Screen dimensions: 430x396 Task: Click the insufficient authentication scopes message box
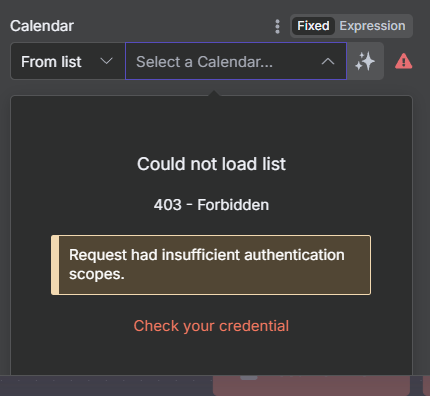(x=211, y=265)
